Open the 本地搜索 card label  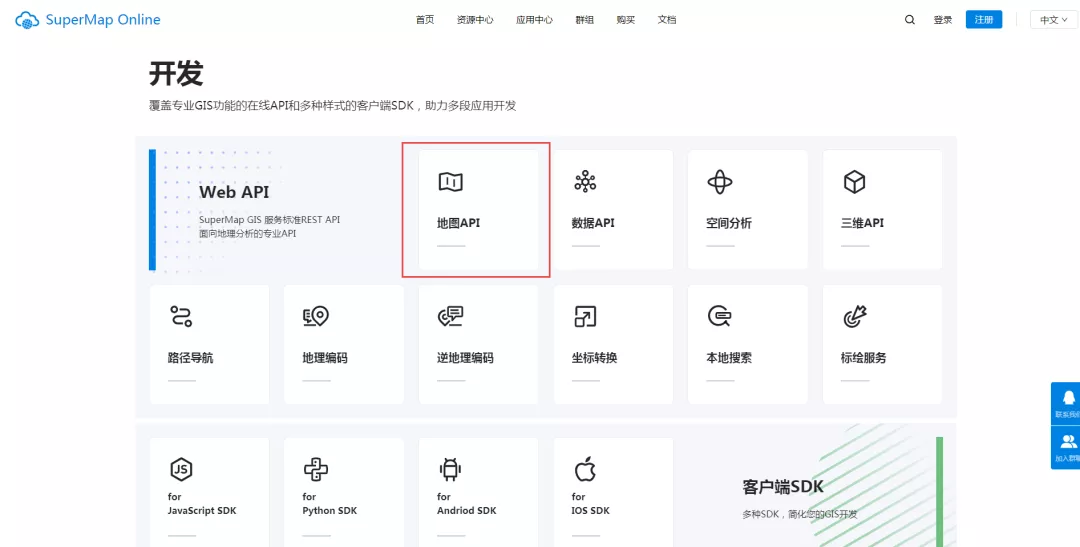(729, 358)
